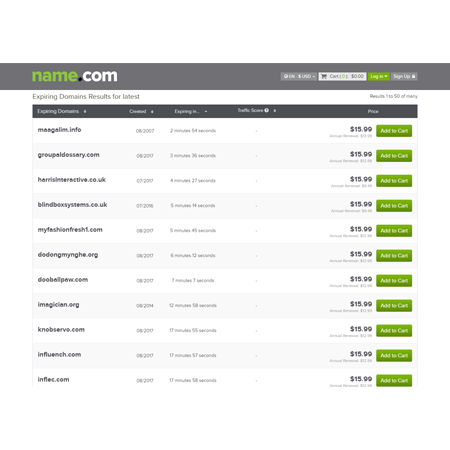Screen dimensions: 450x450
Task: Toggle the Expiring in sort order arrow
Action: (206, 111)
